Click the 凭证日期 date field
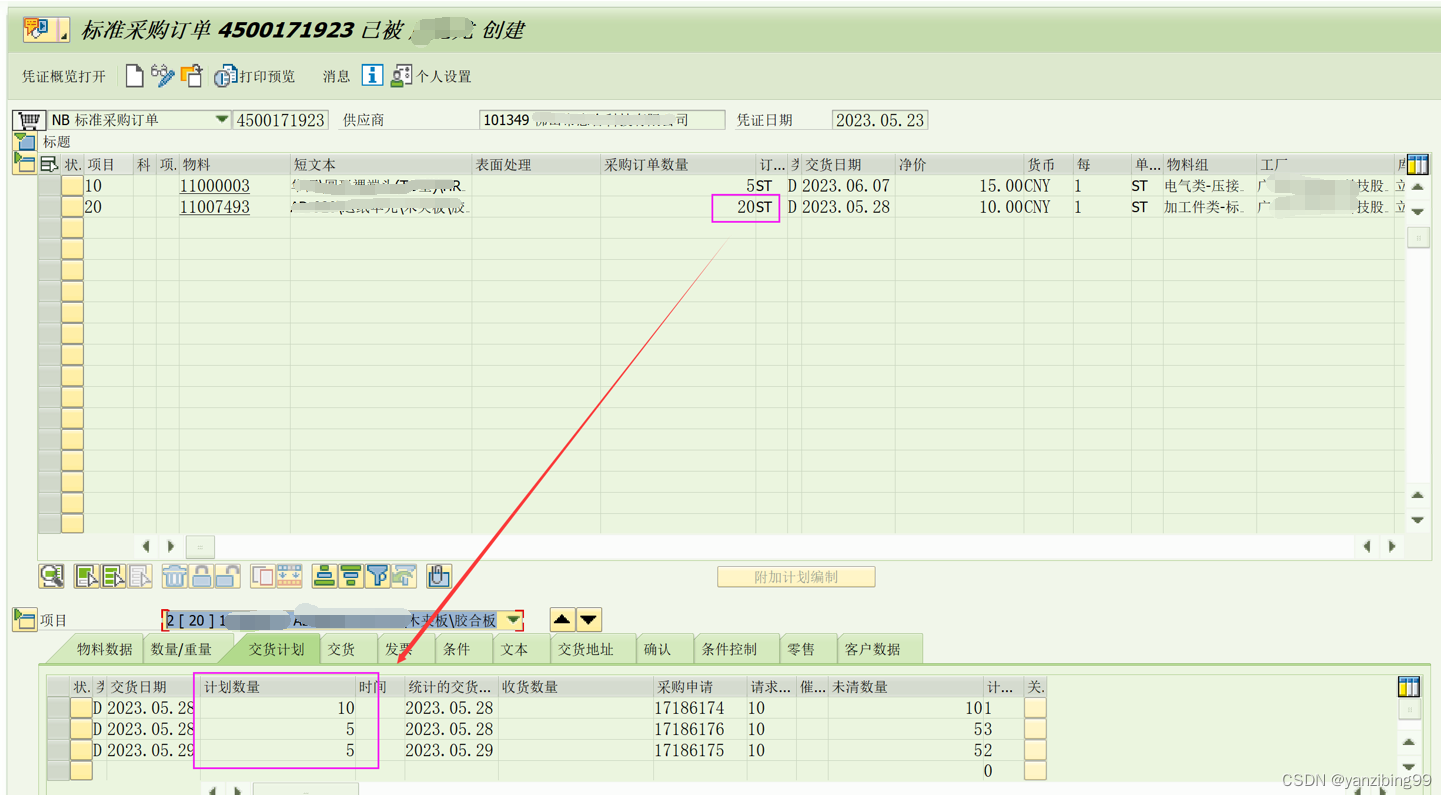 click(x=880, y=118)
